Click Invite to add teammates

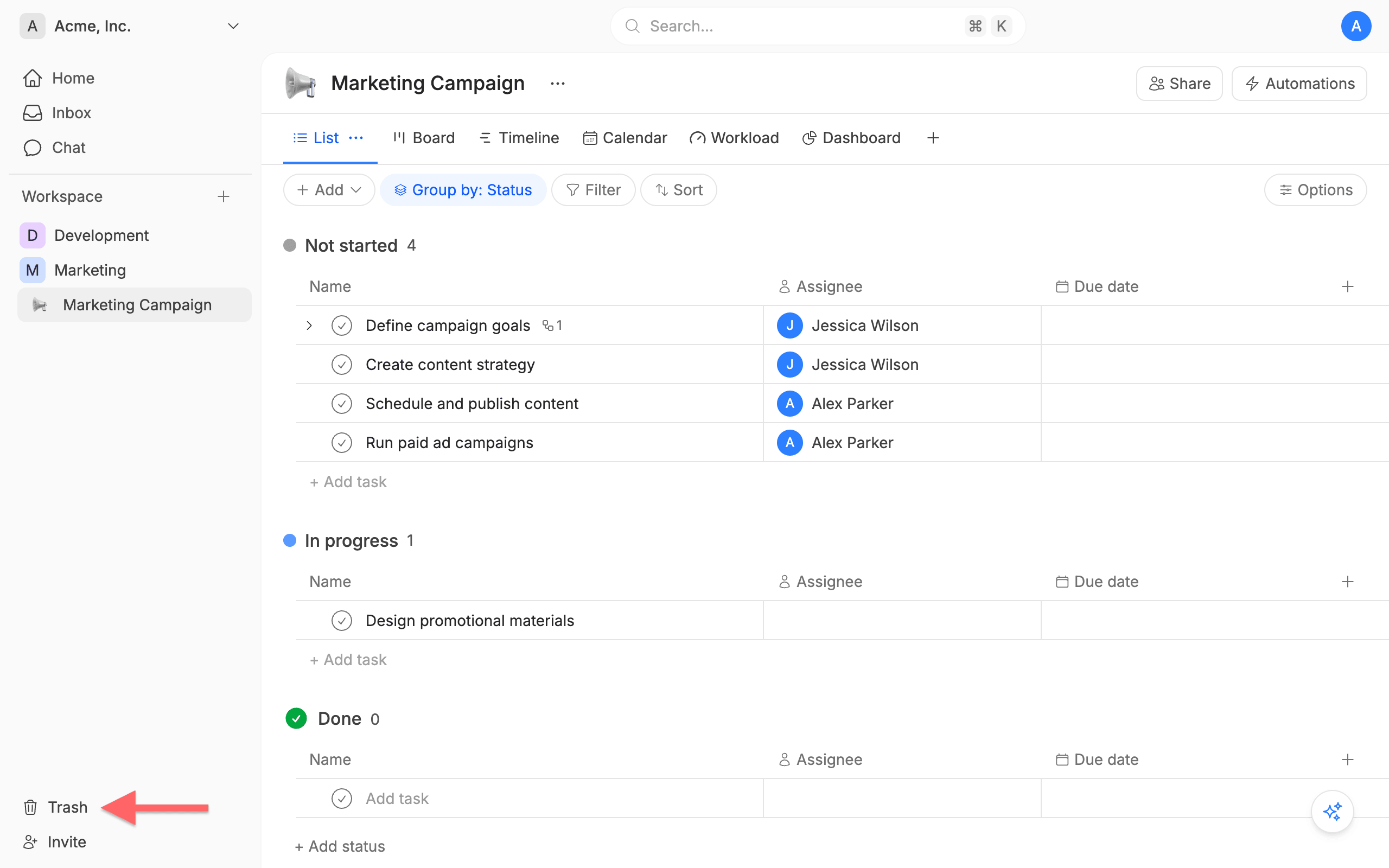54,841
